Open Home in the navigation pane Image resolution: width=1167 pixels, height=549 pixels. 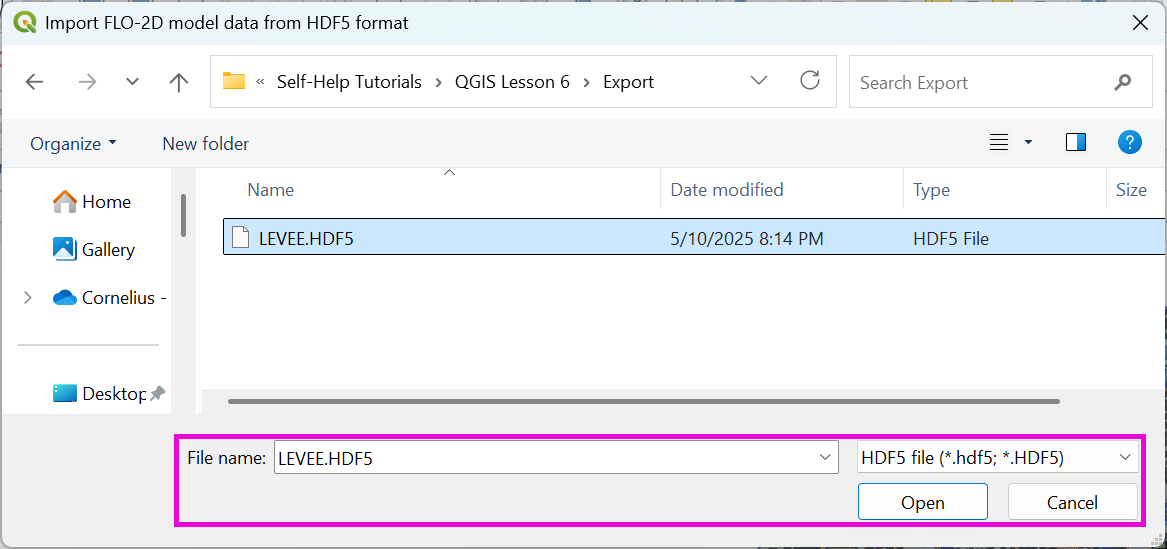106,202
